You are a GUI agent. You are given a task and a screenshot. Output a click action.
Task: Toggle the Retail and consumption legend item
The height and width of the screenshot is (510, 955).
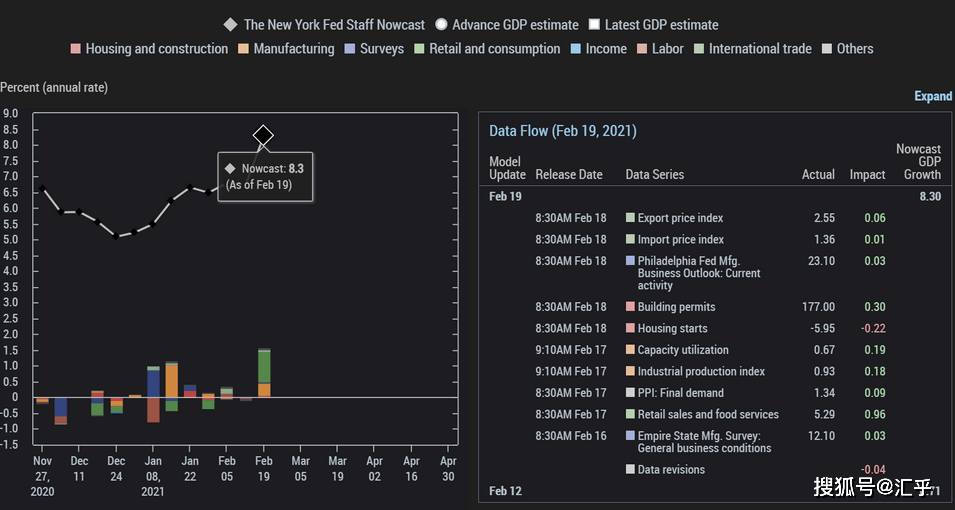487,49
